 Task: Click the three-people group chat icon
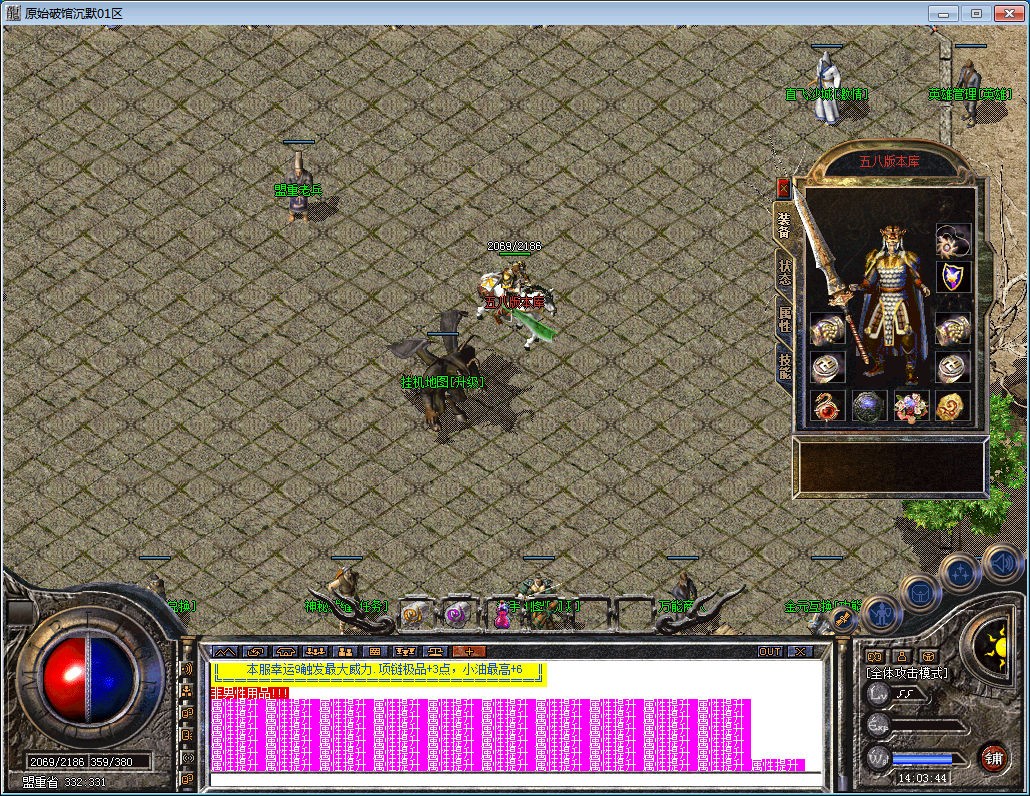click(x=315, y=652)
